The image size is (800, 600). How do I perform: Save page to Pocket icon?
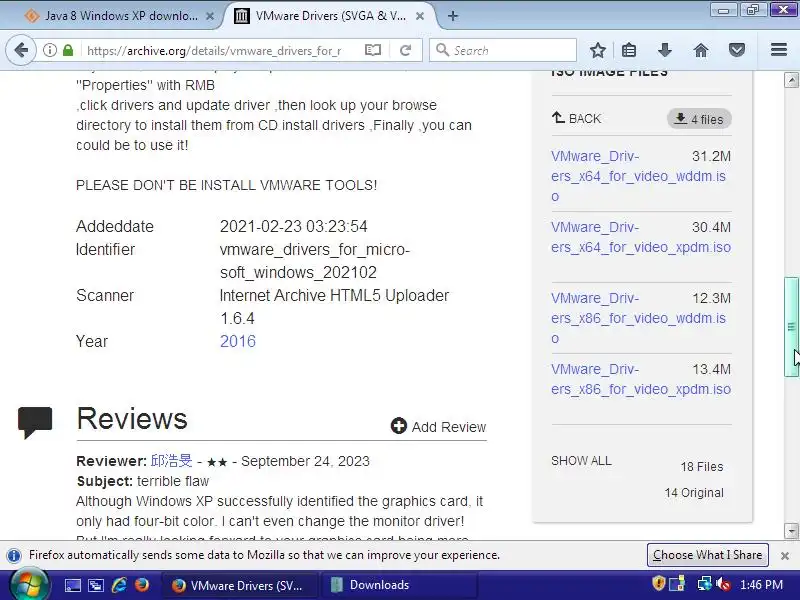737,50
